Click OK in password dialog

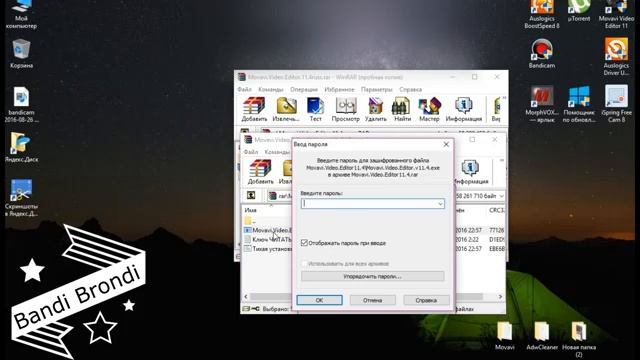[x=319, y=300]
